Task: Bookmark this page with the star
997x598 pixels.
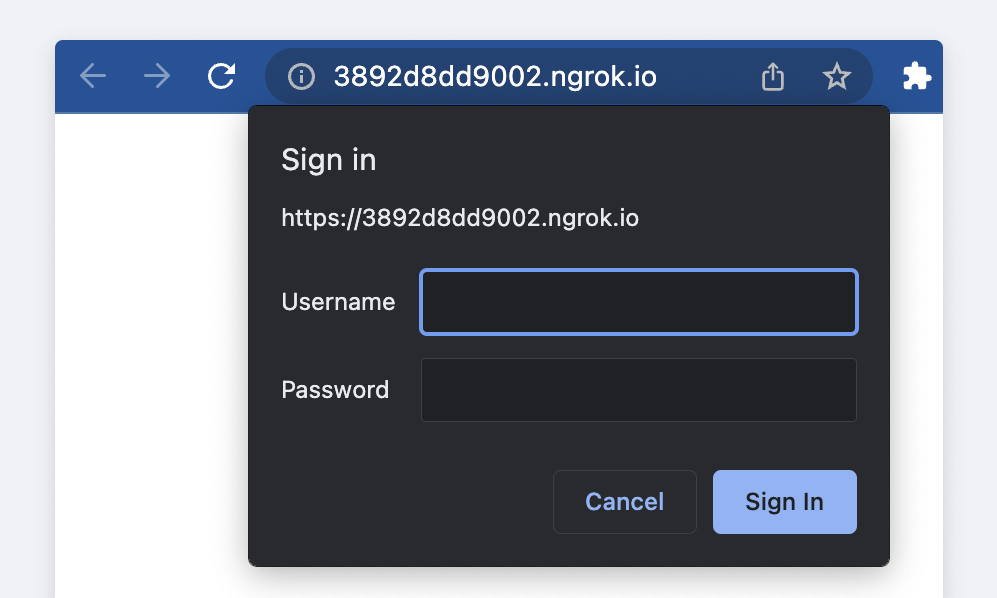Action: tap(837, 76)
